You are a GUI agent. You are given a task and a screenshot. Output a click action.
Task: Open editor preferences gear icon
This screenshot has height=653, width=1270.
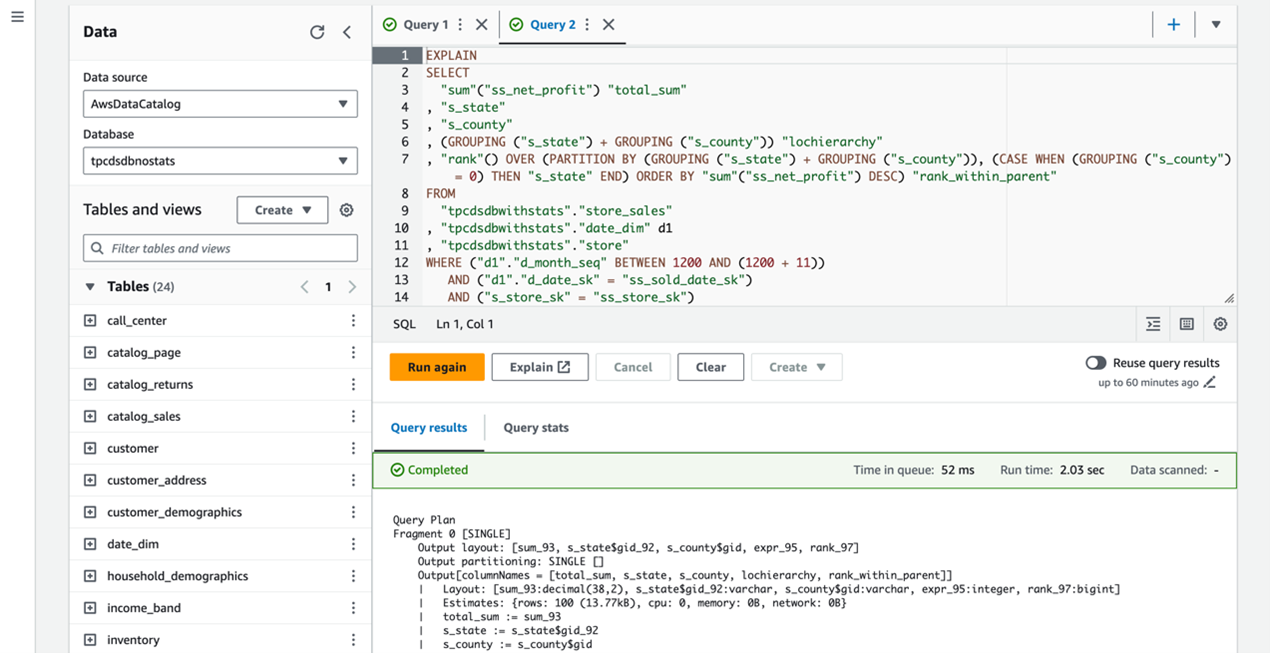(x=1220, y=324)
